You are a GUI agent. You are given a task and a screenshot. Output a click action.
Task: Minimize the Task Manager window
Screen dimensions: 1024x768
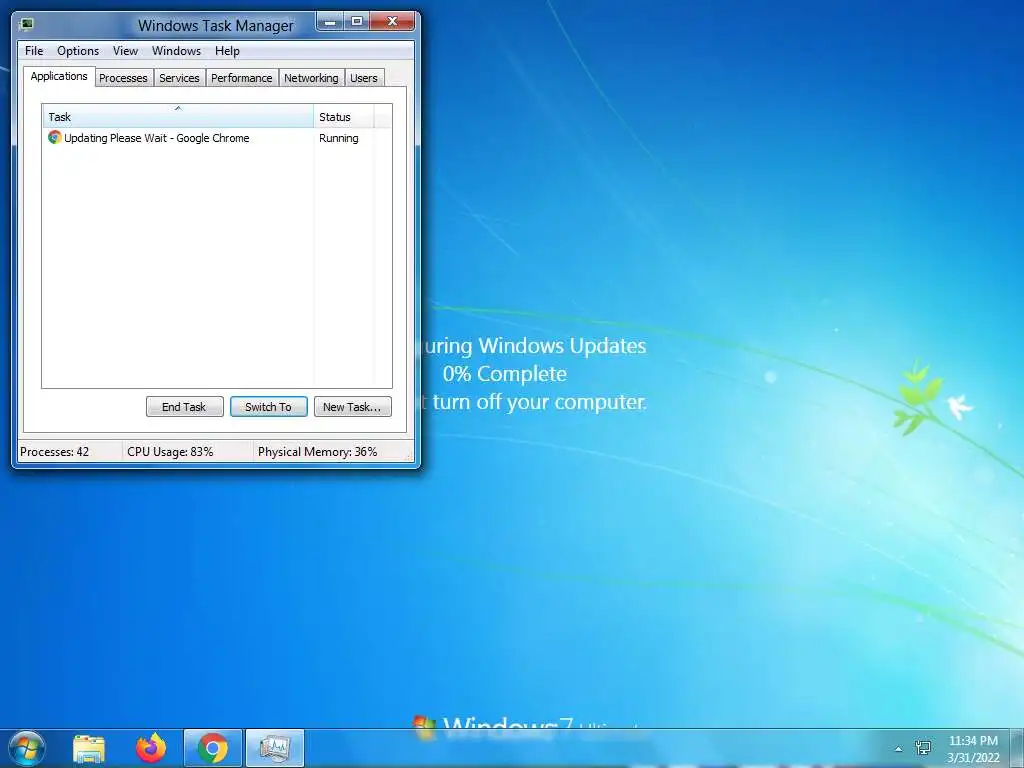[330, 22]
